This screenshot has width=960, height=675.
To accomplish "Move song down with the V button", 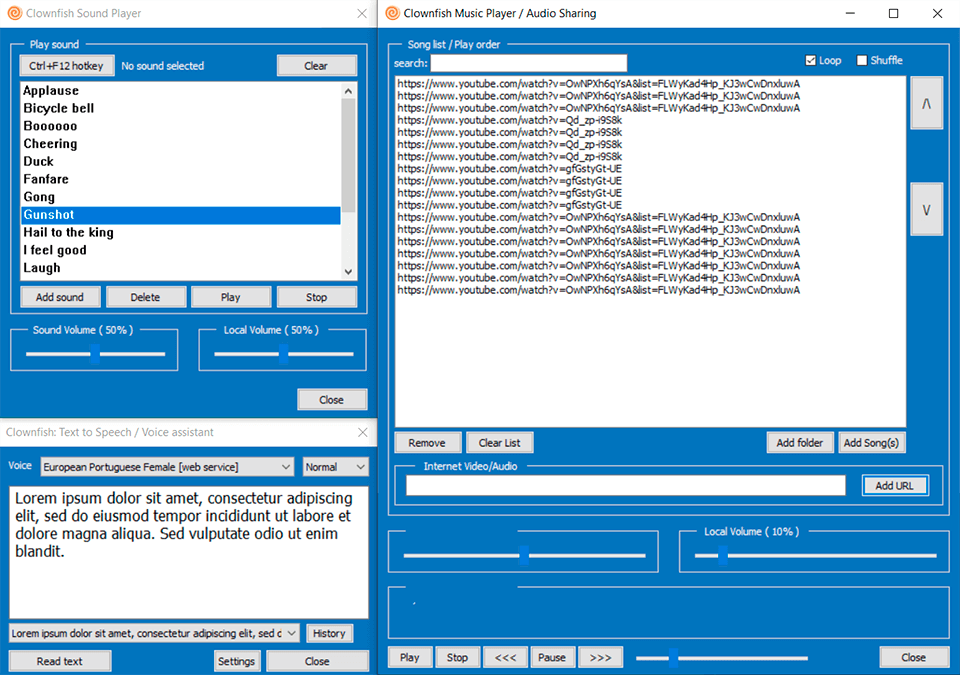I will pyautogui.click(x=926, y=209).
